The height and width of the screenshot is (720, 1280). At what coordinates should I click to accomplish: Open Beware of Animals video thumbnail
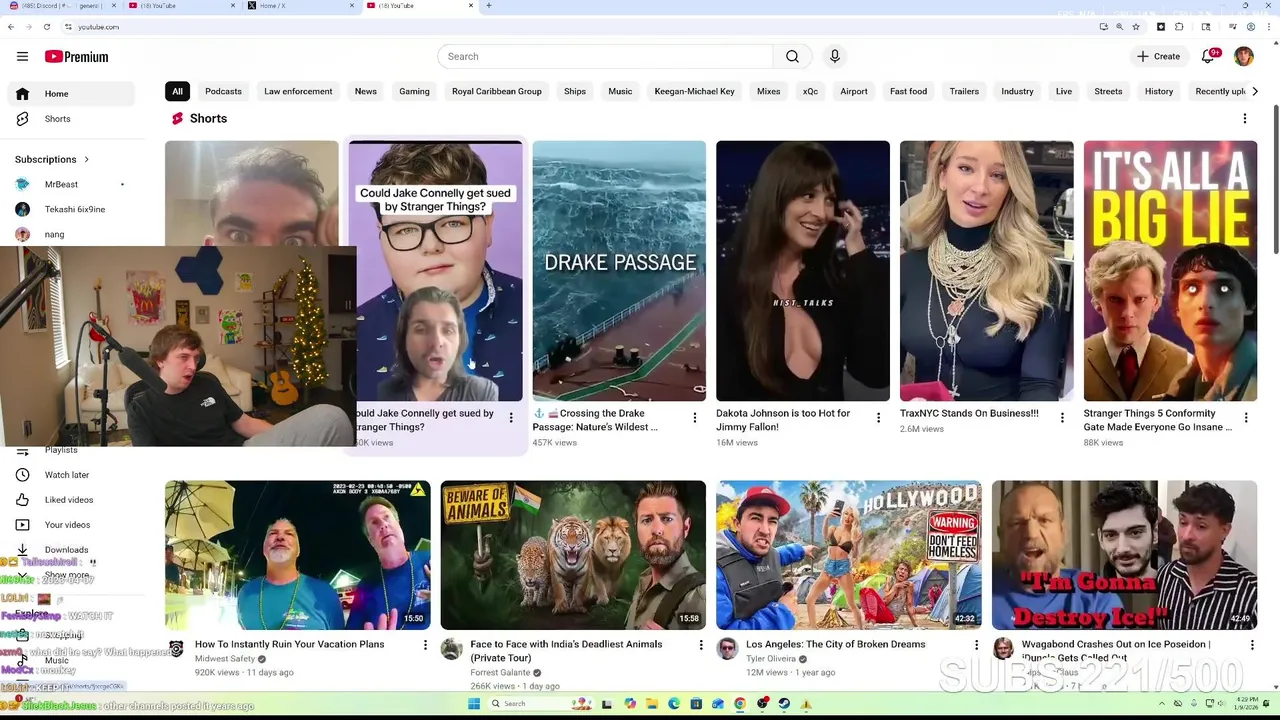coord(573,555)
